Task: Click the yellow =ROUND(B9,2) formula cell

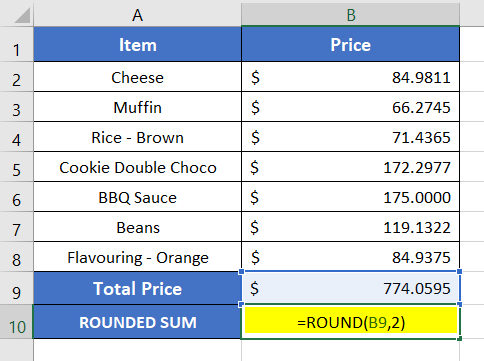Action: click(350, 322)
